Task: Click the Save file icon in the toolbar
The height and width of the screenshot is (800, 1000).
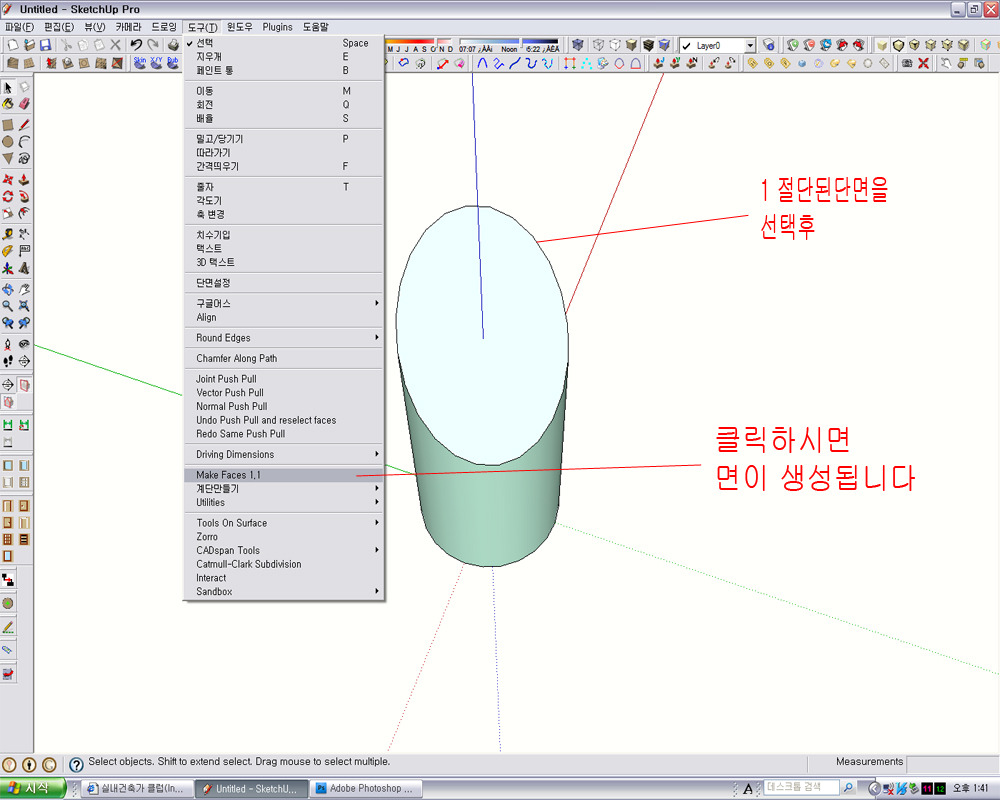Action: pyautogui.click(x=45, y=45)
